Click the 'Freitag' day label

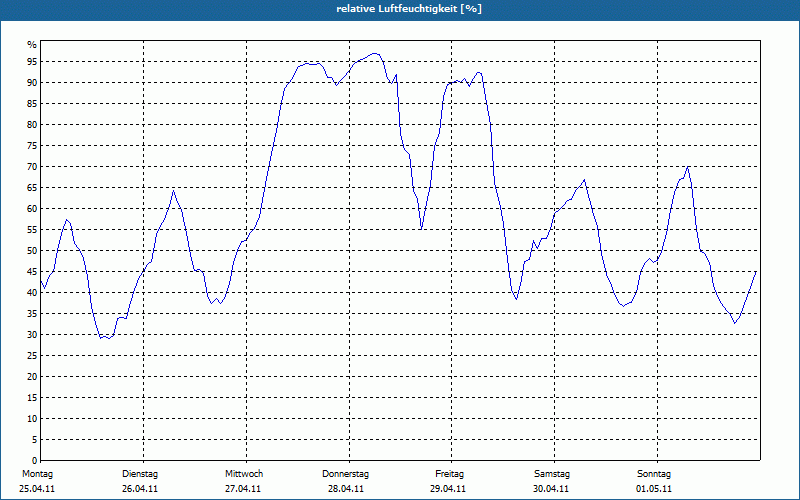point(449,474)
